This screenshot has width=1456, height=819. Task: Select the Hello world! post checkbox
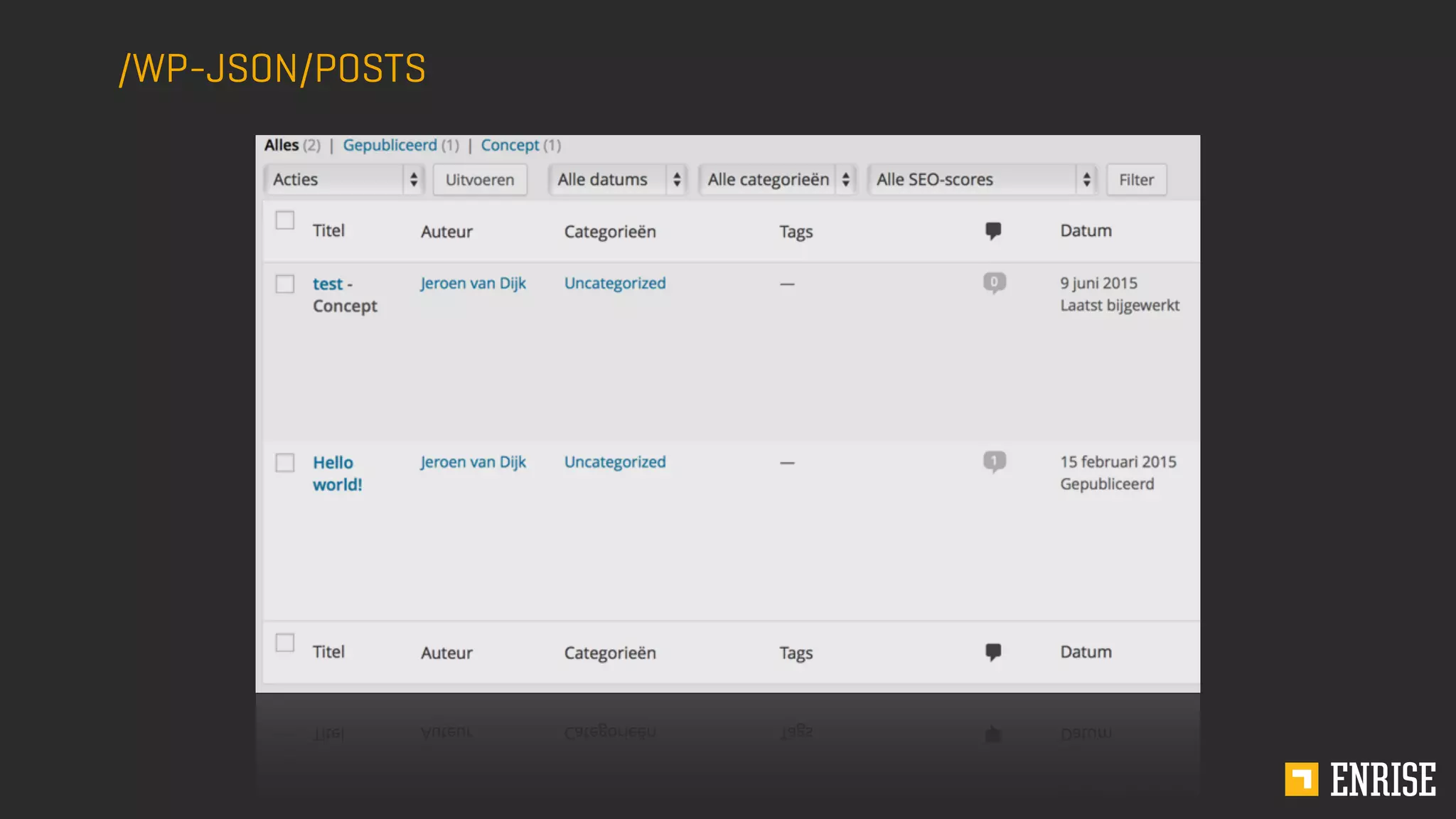tap(285, 463)
